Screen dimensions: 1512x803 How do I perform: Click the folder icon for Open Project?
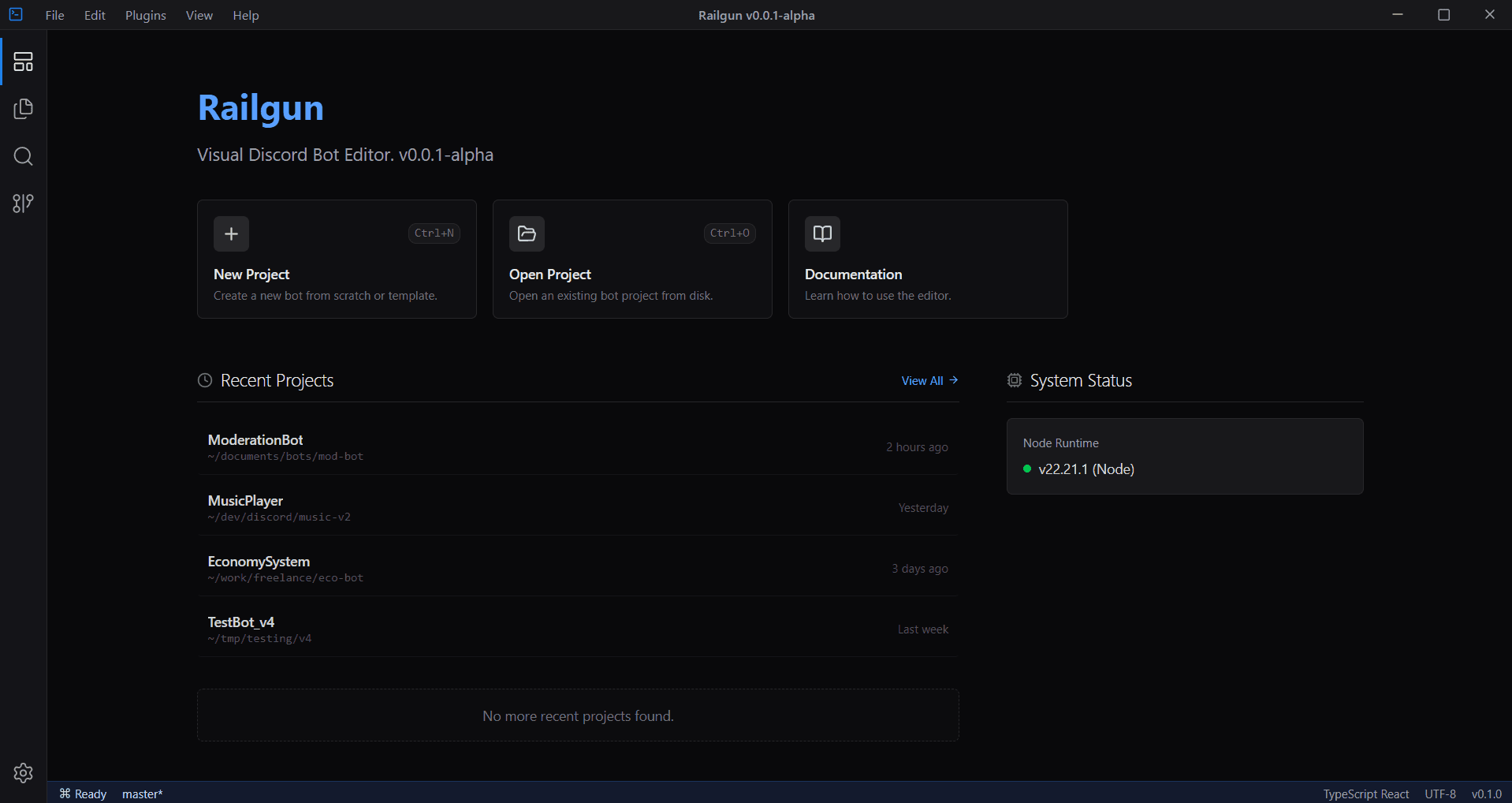coord(527,233)
